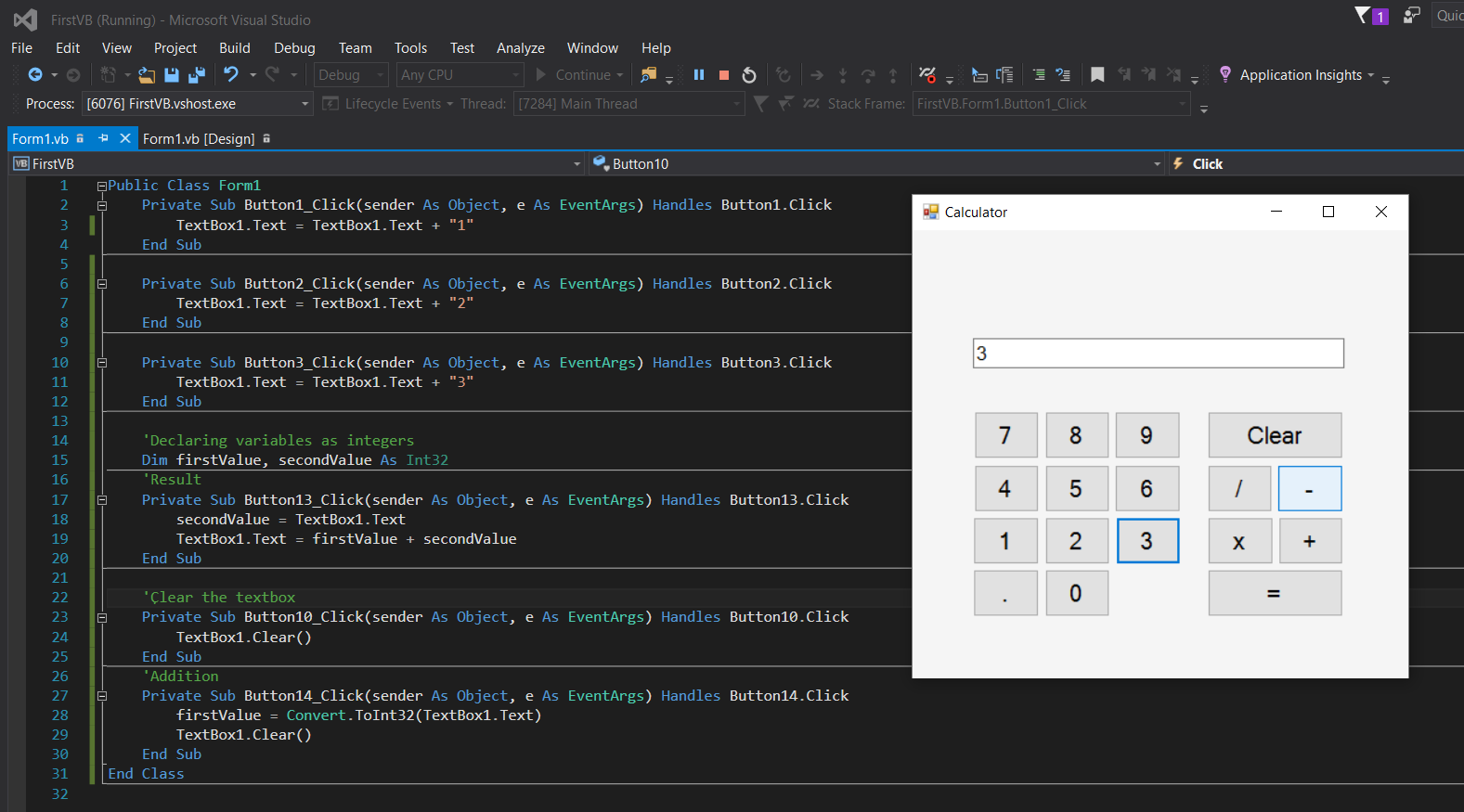The height and width of the screenshot is (812, 1464).
Task: Close the Form1.vb tab
Action: click(125, 138)
